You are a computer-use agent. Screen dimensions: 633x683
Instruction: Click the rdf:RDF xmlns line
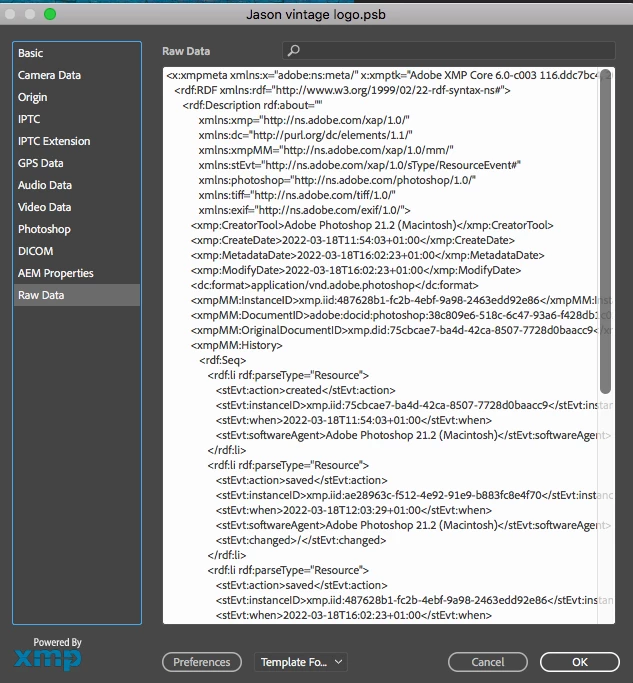point(342,90)
